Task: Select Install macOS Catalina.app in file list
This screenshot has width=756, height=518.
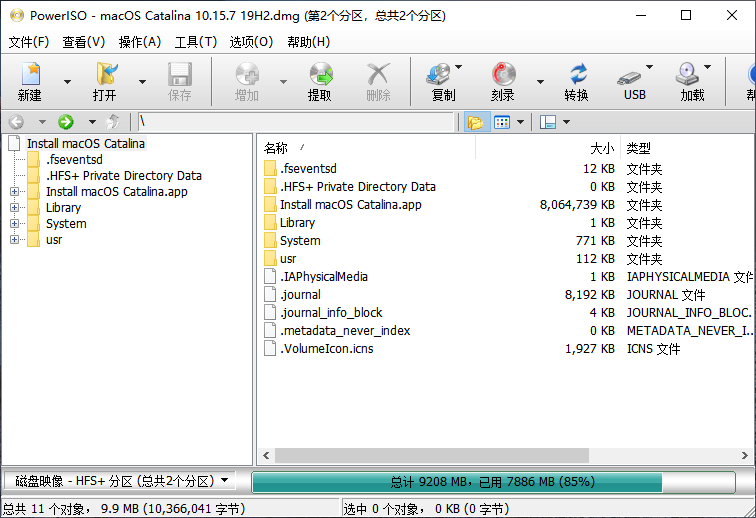Action: pos(351,204)
